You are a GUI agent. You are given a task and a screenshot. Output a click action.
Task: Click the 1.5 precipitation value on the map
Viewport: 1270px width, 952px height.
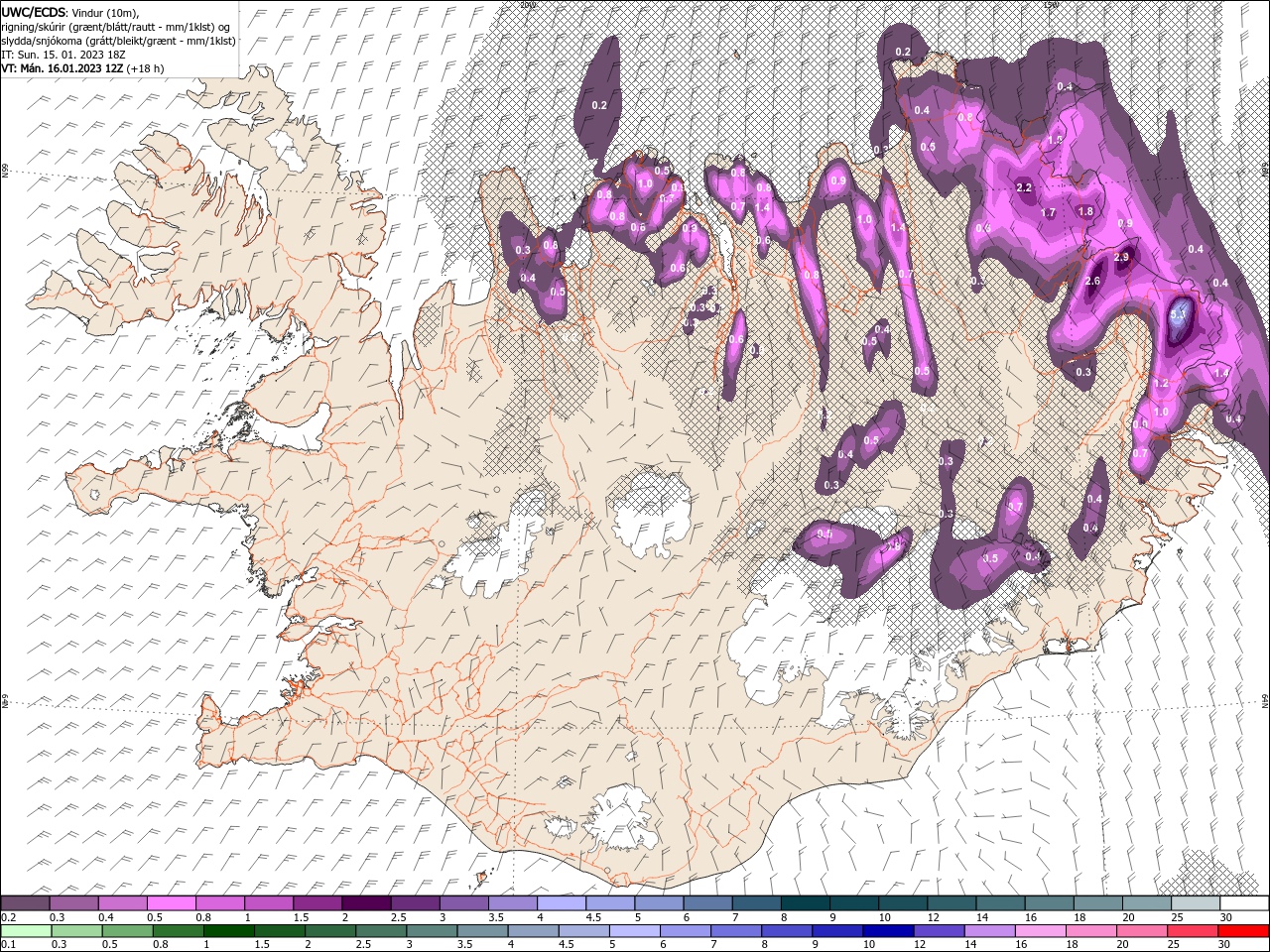click(x=1055, y=141)
